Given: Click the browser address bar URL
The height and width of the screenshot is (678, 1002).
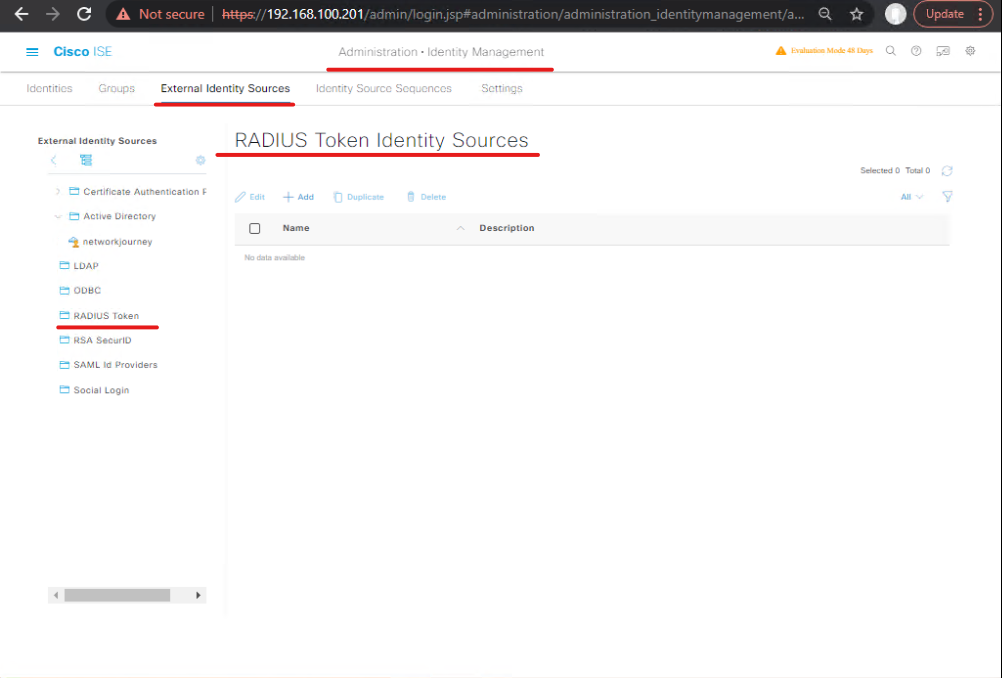Looking at the screenshot, I should coord(513,14).
